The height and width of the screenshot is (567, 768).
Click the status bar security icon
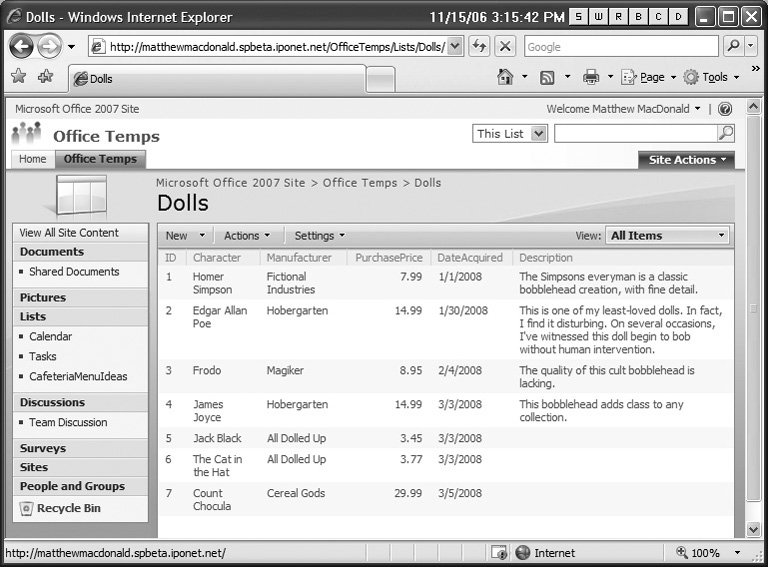click(499, 553)
